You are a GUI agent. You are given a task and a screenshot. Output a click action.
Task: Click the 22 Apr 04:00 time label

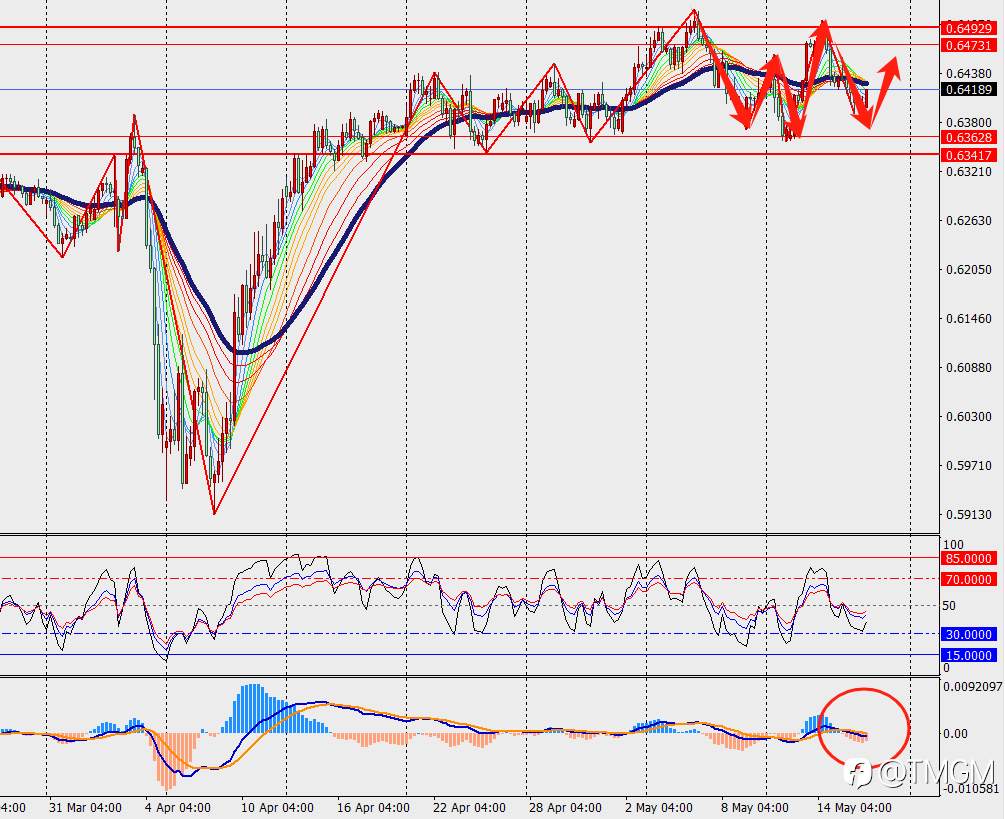tap(469, 807)
